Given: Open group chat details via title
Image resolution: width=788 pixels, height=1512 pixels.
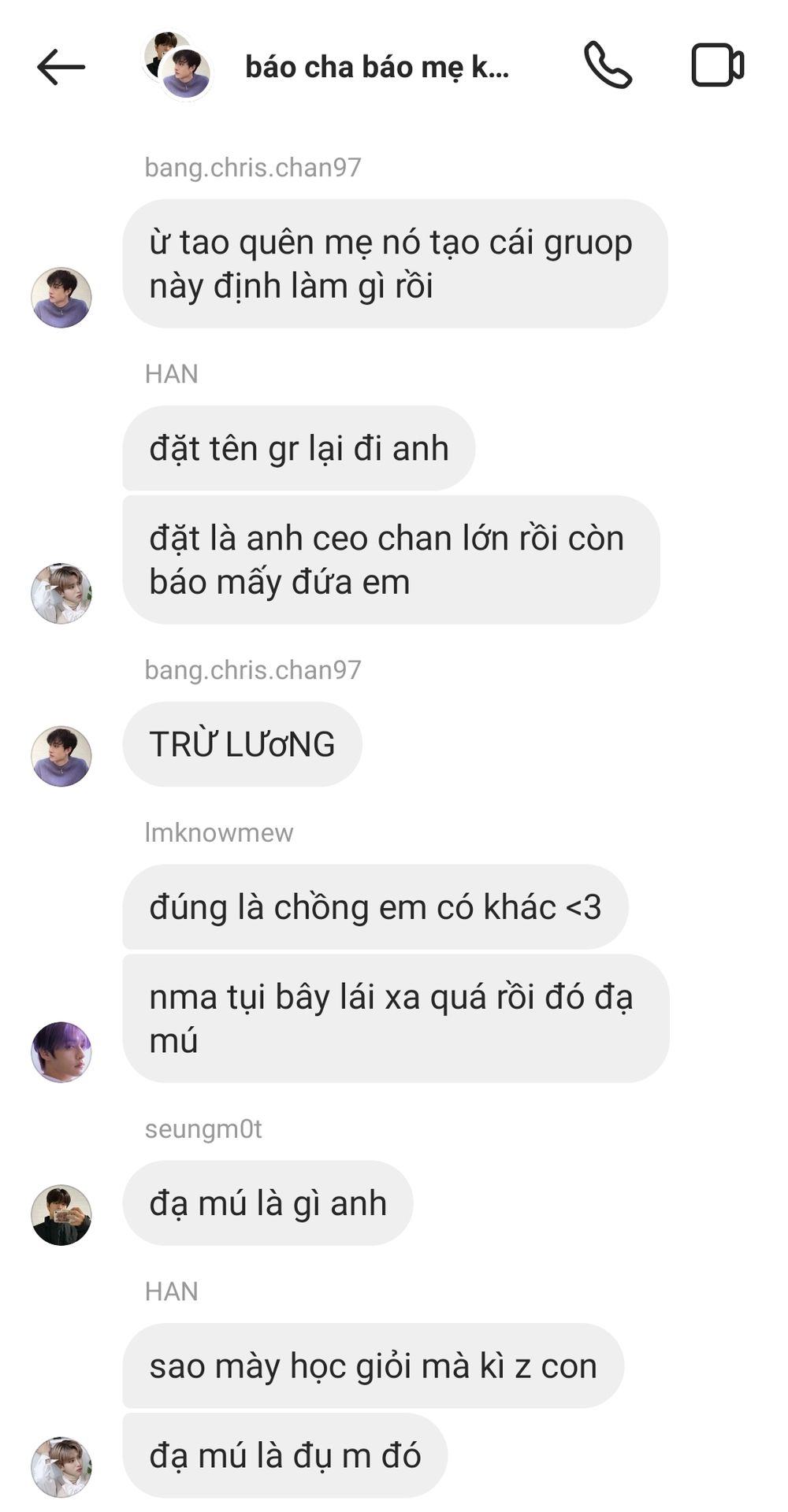Looking at the screenshot, I should click(377, 67).
